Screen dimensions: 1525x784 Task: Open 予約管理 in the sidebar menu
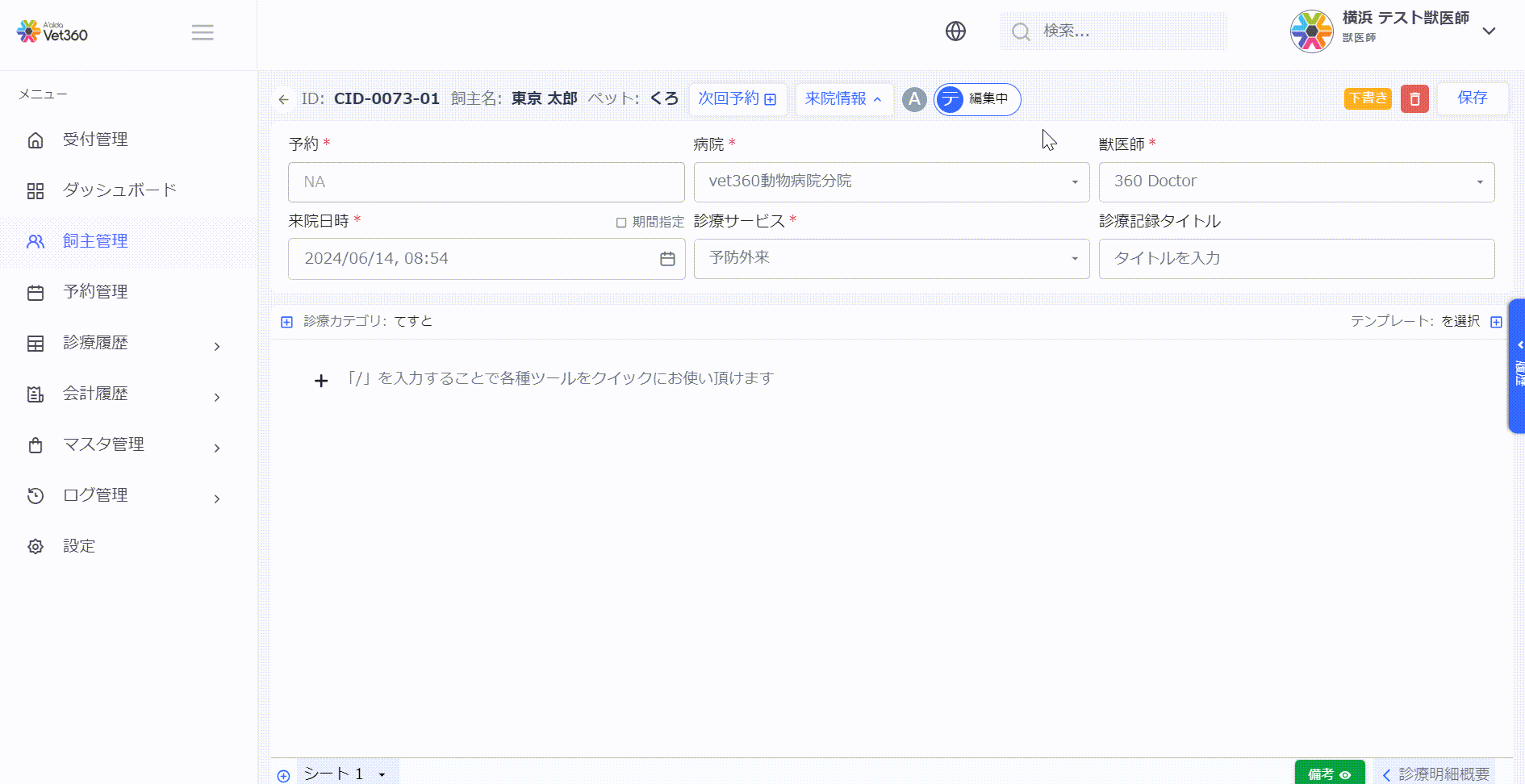point(95,292)
